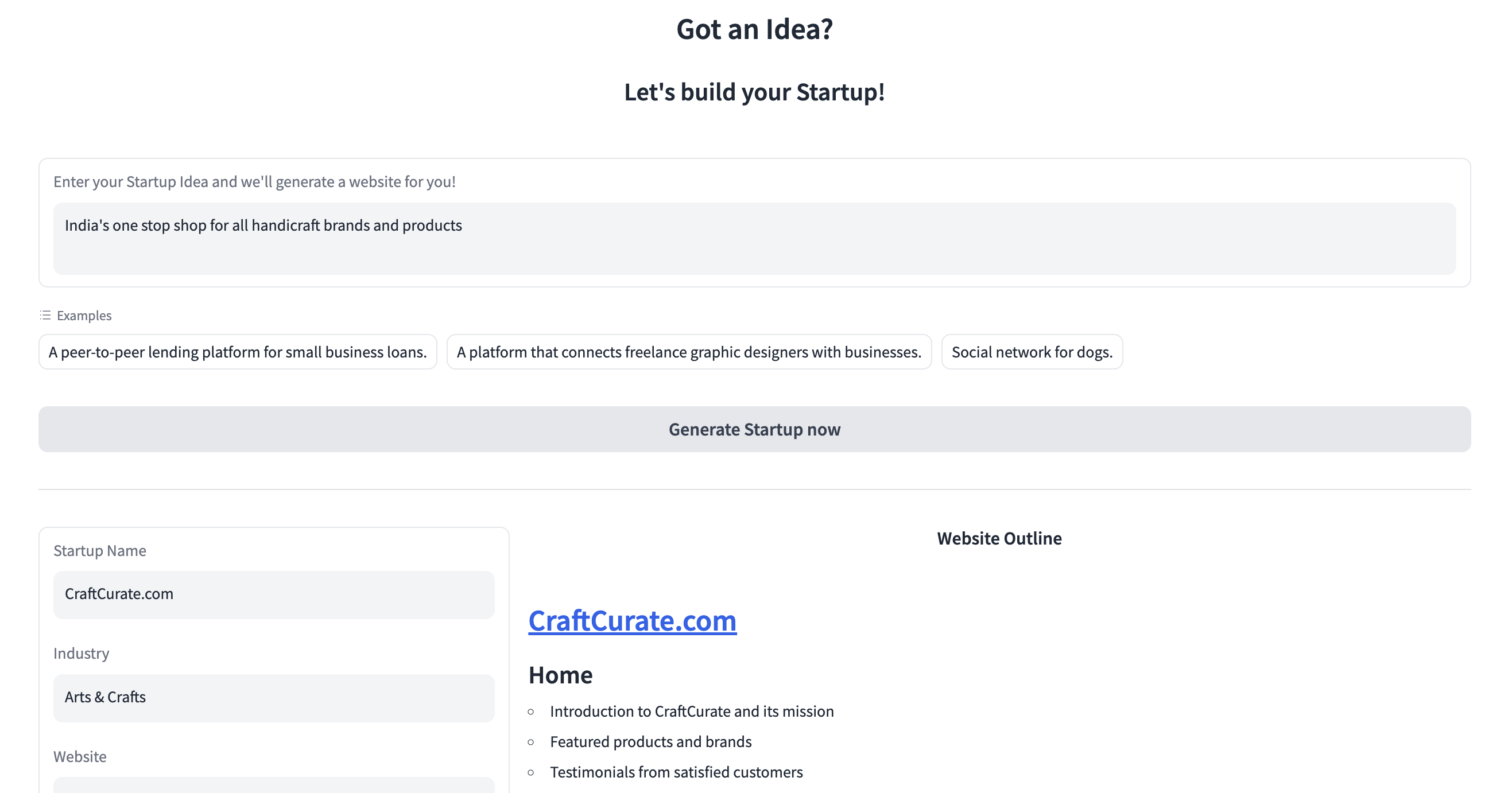Pick the 'Social network for dogs' example
This screenshot has width=1512, height=793.
coord(1032,352)
